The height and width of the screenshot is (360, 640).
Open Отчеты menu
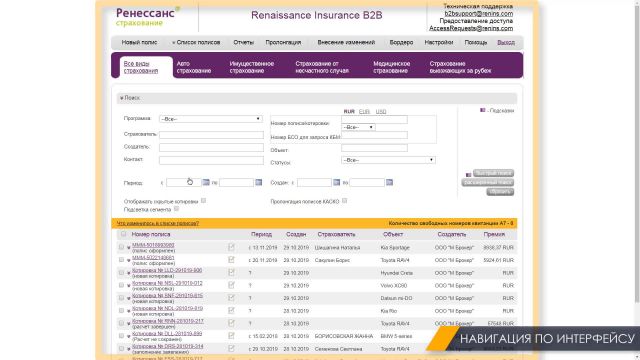pyautogui.click(x=243, y=42)
